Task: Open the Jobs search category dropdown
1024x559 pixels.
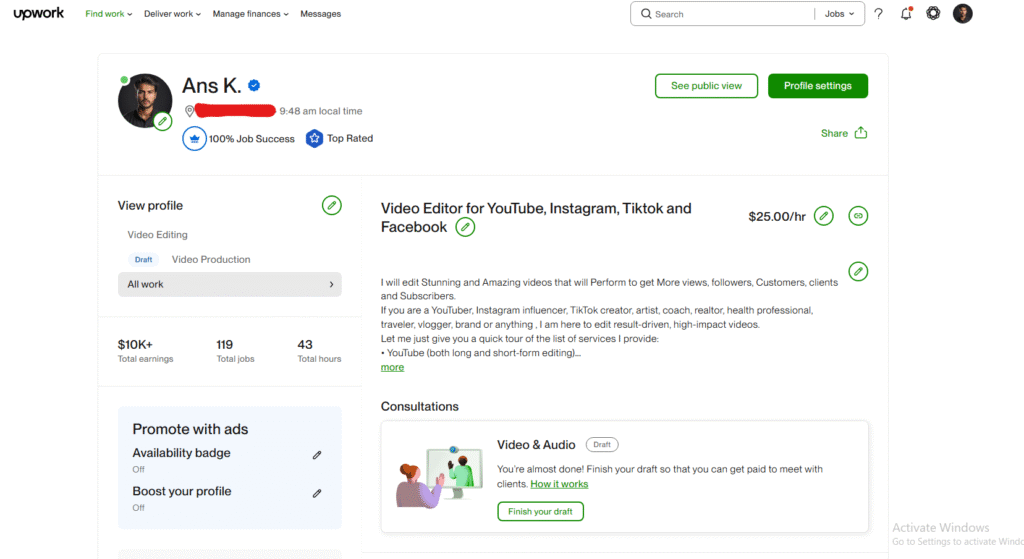Action: [839, 14]
